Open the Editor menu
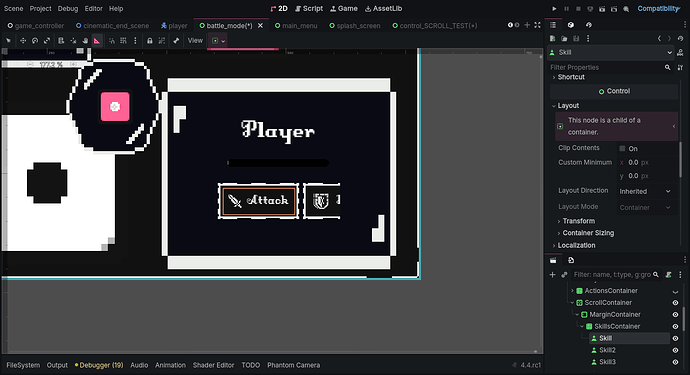 (93, 8)
